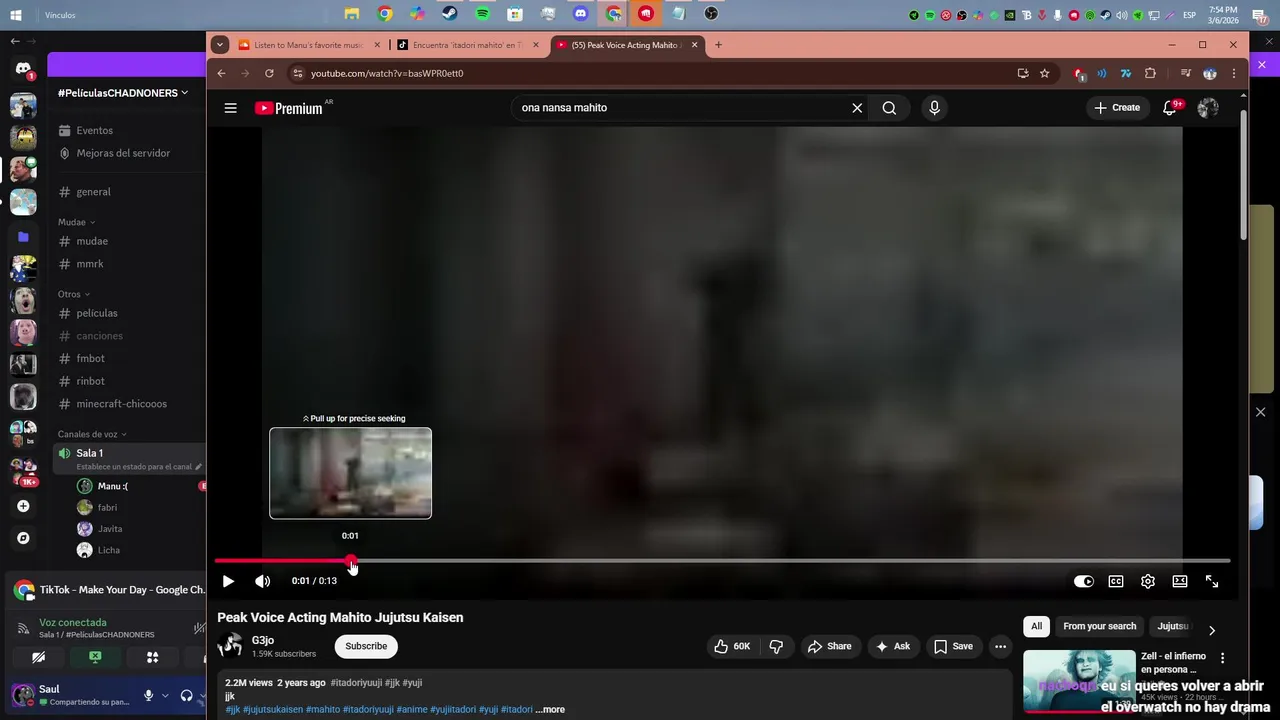The image size is (1280, 720).
Task: Toggle the autoplay switch in player
Action: pyautogui.click(x=1084, y=581)
